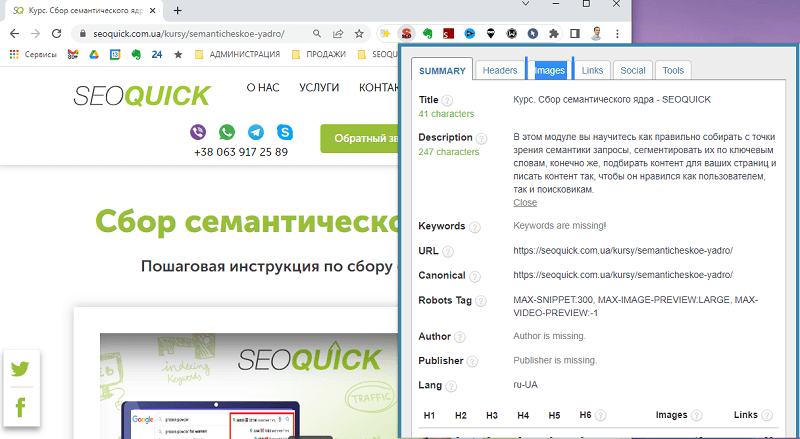Image resolution: width=800 pixels, height=439 pixels.
Task: Share via the Facebook f icon
Action: click(20, 407)
